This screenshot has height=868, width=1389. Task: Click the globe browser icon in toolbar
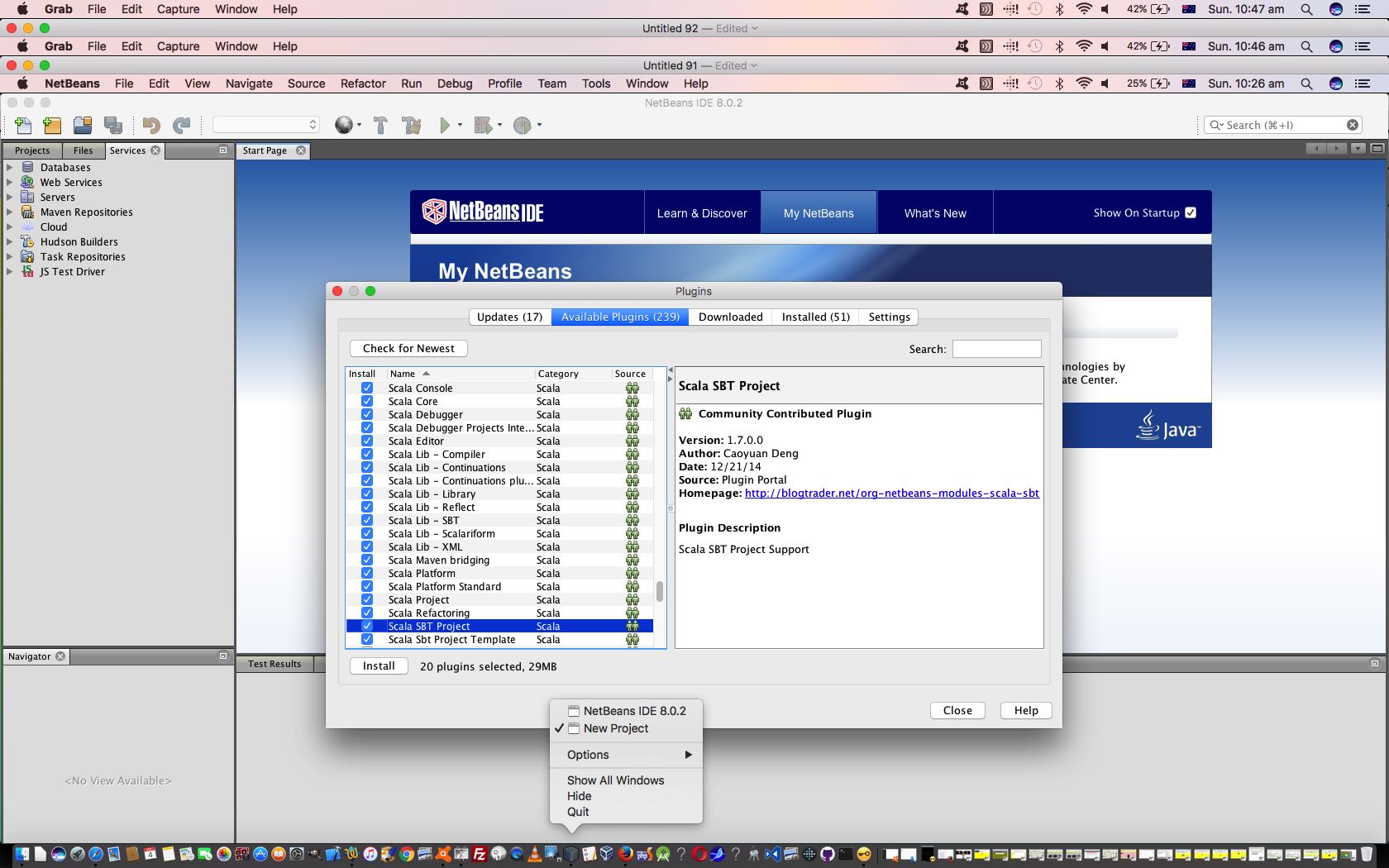(344, 125)
